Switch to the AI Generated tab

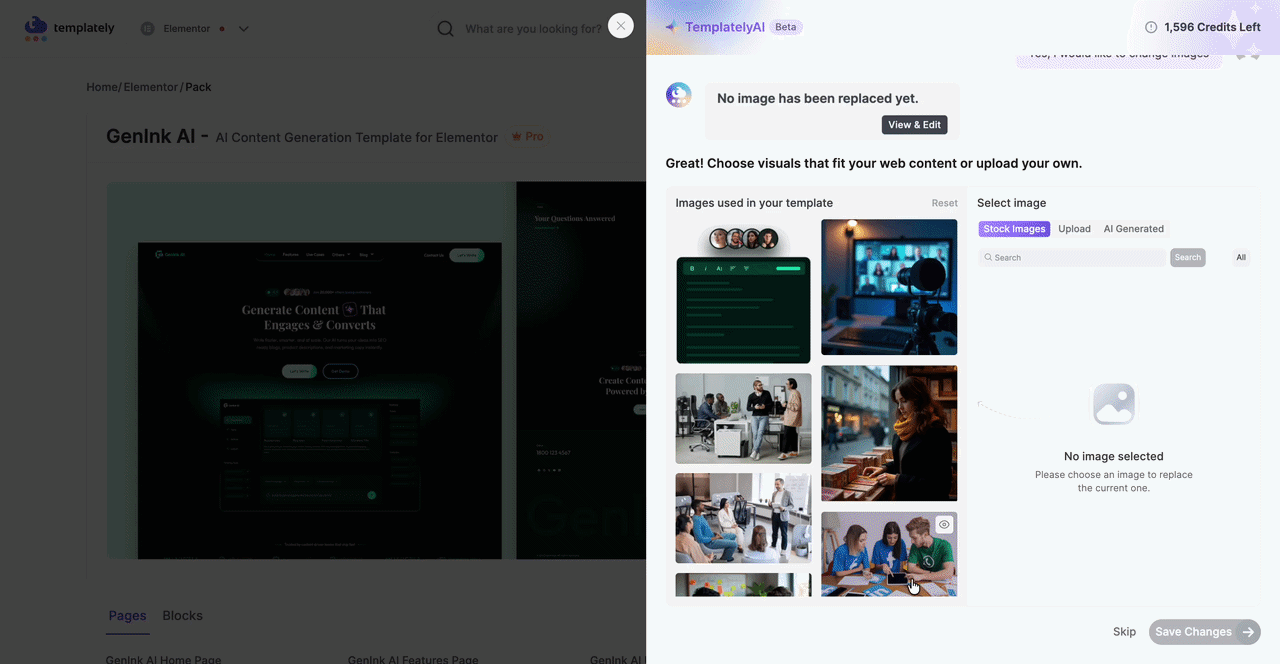[1133, 229]
